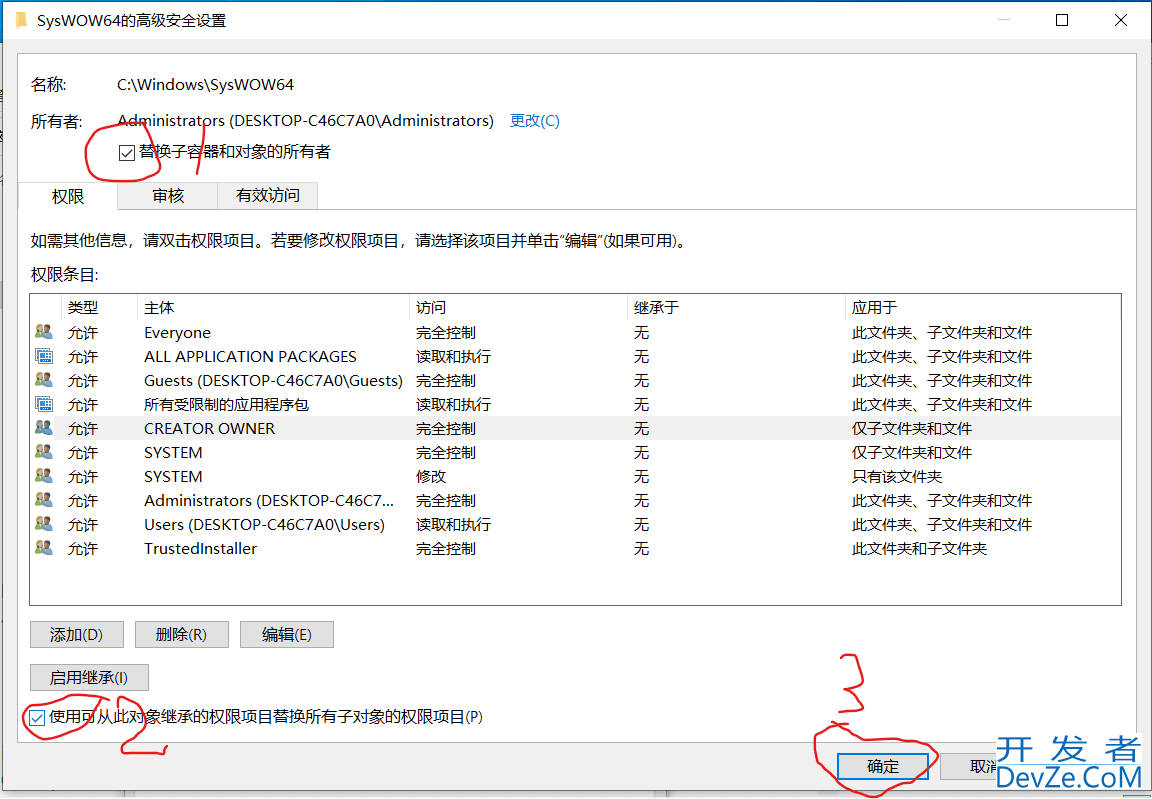Select the Everyone permission entry
This screenshot has width=1152, height=799.
coord(575,333)
